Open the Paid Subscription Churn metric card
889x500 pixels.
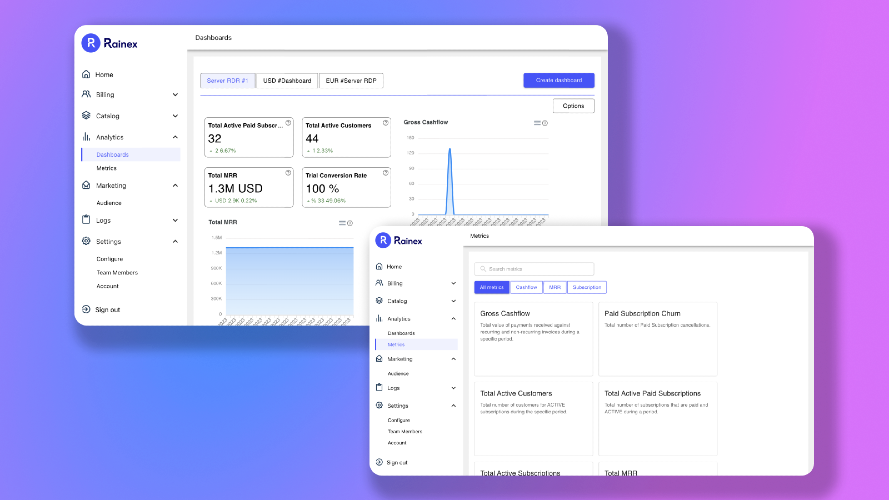point(658,339)
